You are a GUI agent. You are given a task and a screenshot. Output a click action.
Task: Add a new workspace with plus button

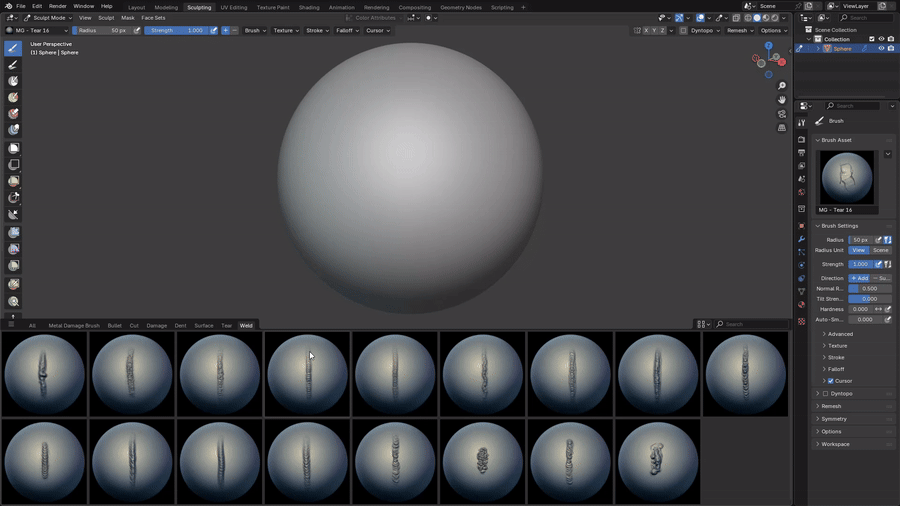tap(523, 7)
